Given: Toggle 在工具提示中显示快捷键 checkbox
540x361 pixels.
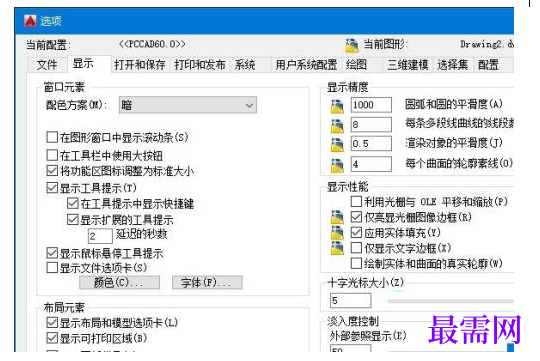Looking at the screenshot, I should [x=73, y=203].
